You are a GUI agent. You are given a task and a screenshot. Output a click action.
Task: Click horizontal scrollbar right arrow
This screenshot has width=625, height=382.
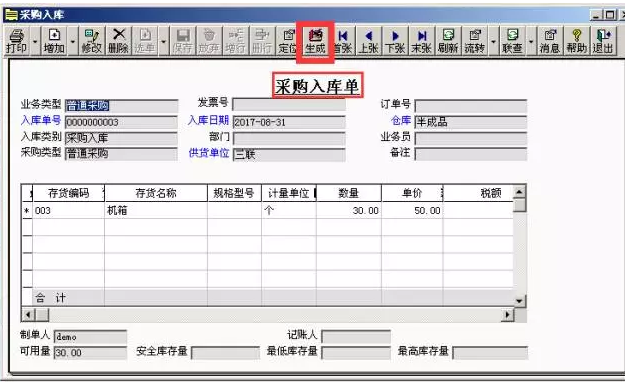pos(507,315)
